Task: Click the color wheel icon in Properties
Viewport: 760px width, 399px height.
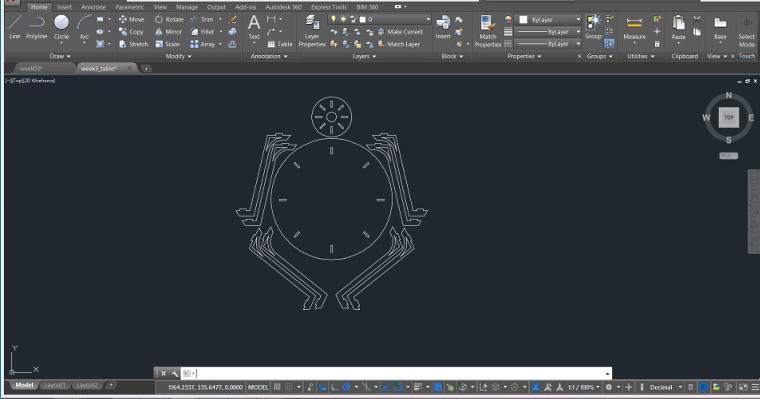Action: pos(508,19)
